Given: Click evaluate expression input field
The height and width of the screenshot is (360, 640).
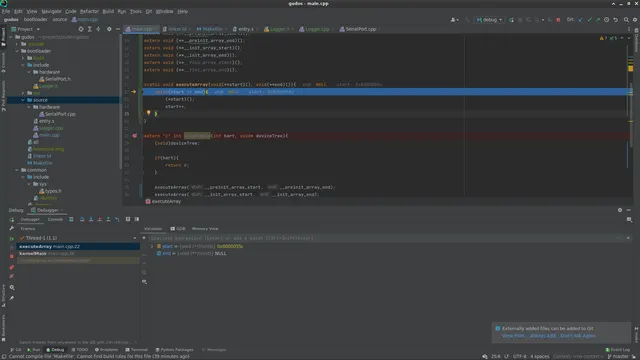Looking at the screenshot, I should (384, 238).
